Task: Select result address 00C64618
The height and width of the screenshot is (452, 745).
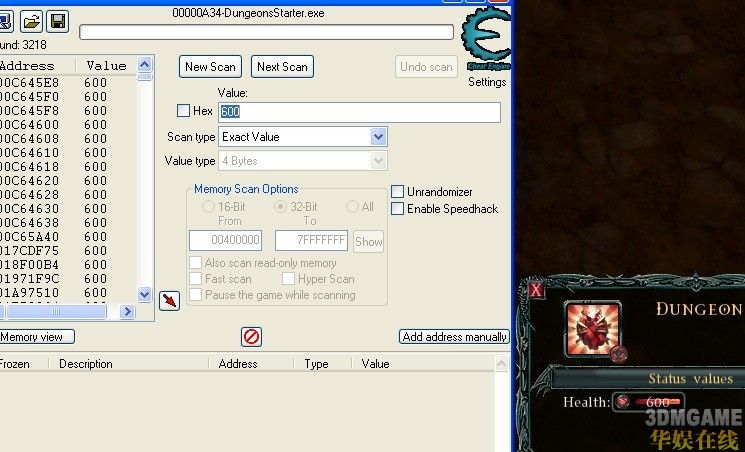Action: pyautogui.click(x=29, y=167)
